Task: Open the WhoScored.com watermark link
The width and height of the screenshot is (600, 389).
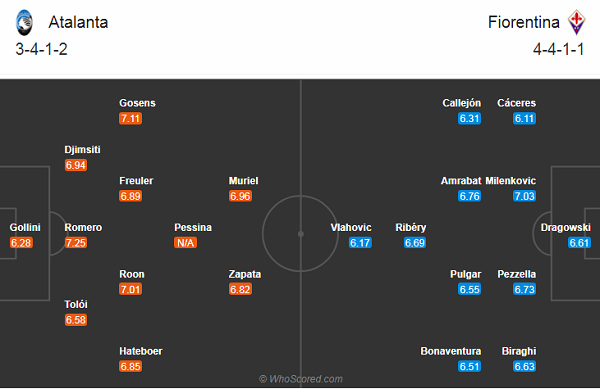Action: [x=301, y=379]
